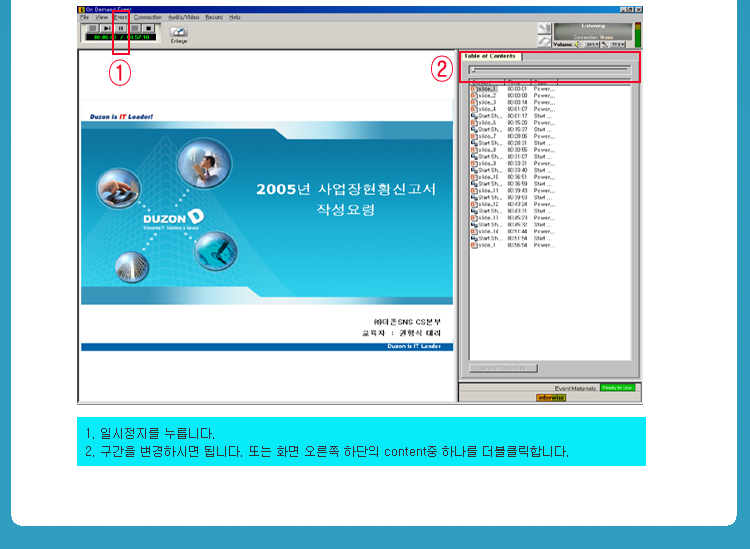Click the microphone icon beside Volume
Image resolution: width=750 pixels, height=549 pixels.
[605, 44]
